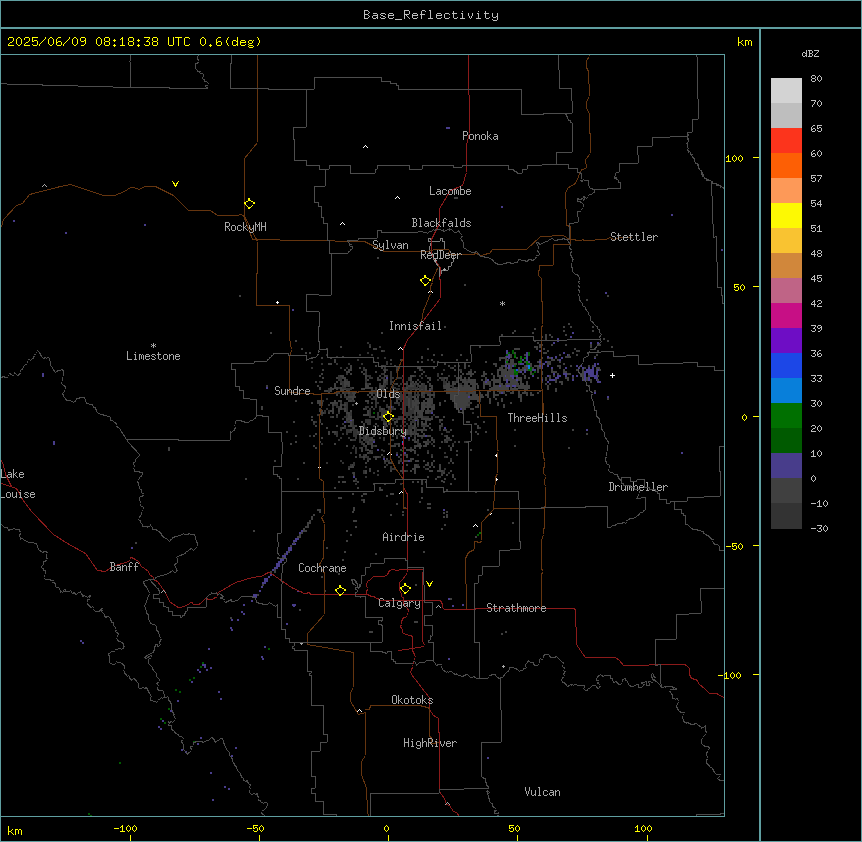This screenshot has height=842, width=862.
Task: Click the Cochrane town label
Action: 323,568
